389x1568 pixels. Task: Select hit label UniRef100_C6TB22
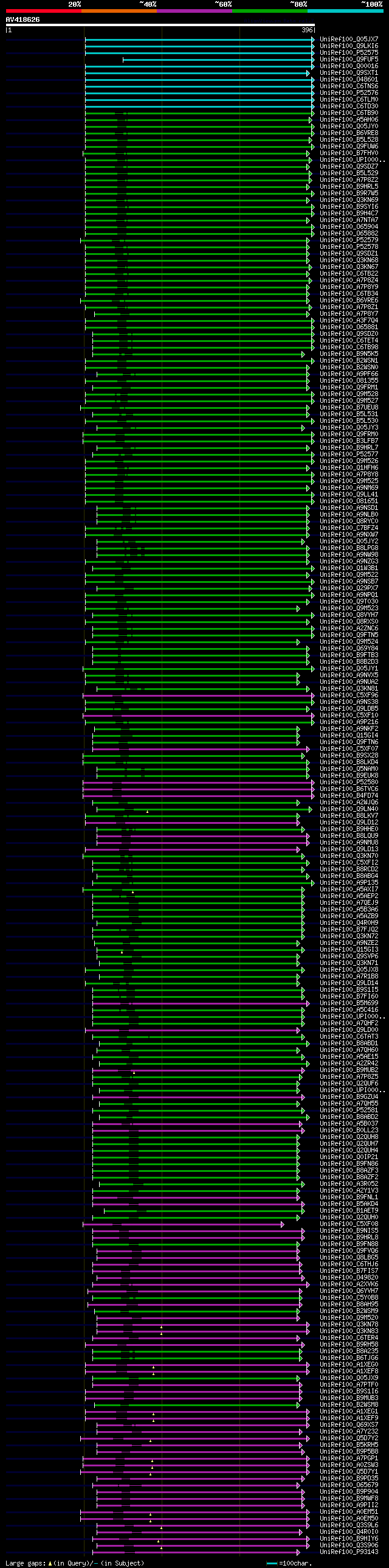(349, 274)
